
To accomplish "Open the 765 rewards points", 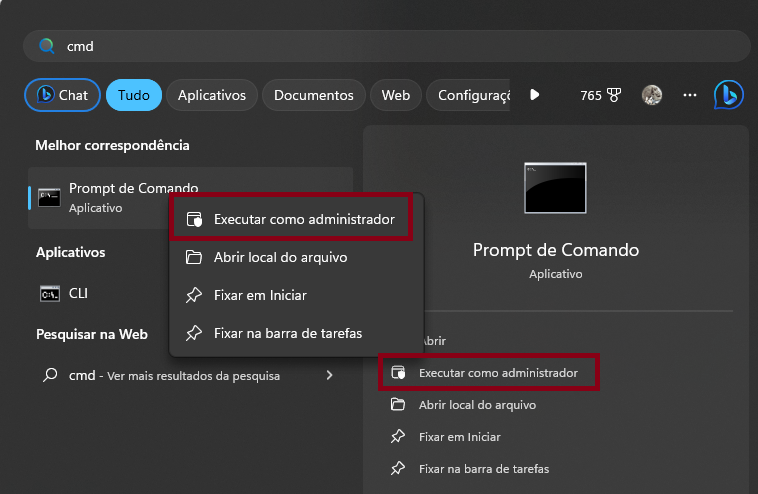I will pyautogui.click(x=600, y=95).
